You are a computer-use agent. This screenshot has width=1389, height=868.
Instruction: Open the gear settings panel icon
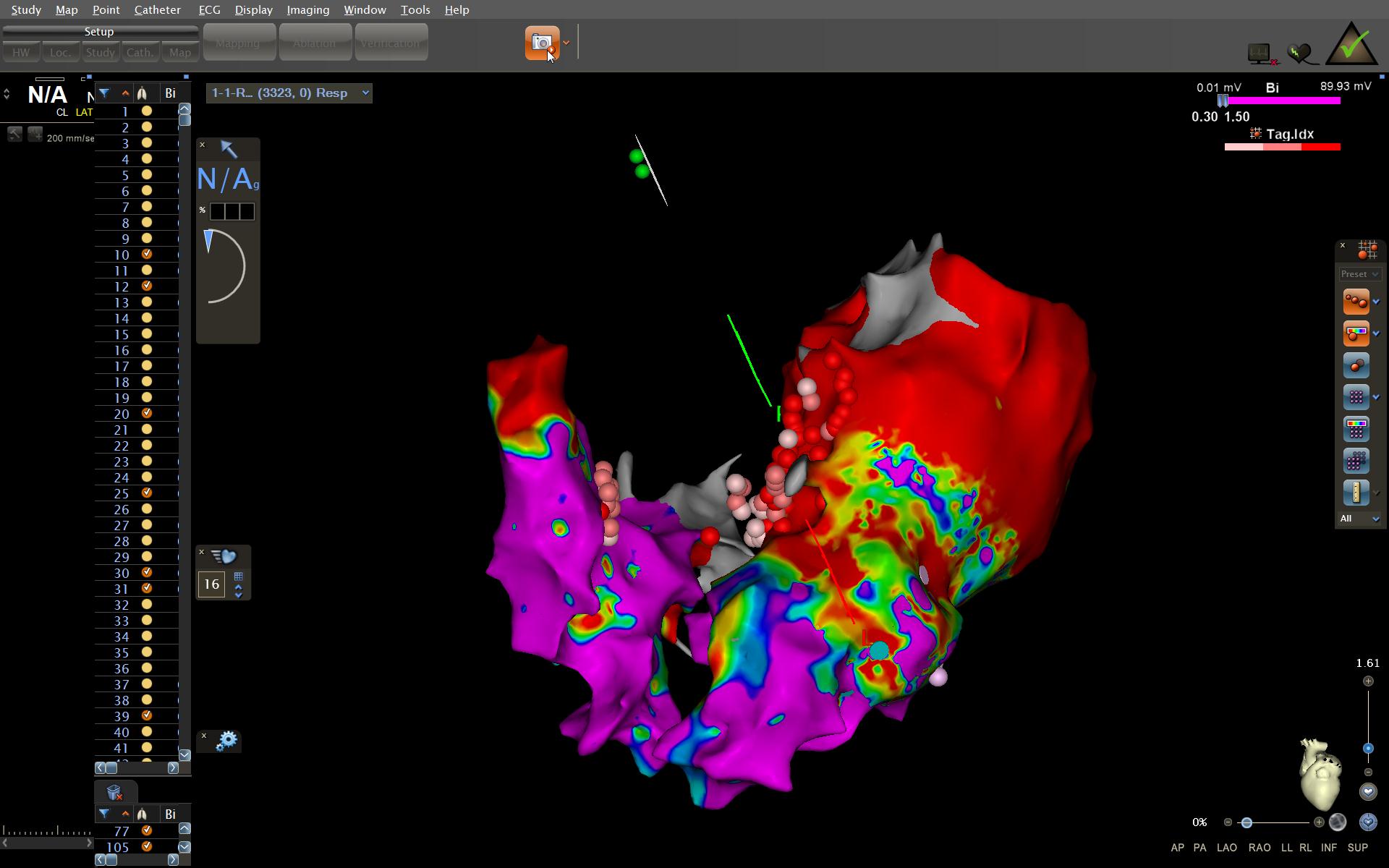[226, 741]
